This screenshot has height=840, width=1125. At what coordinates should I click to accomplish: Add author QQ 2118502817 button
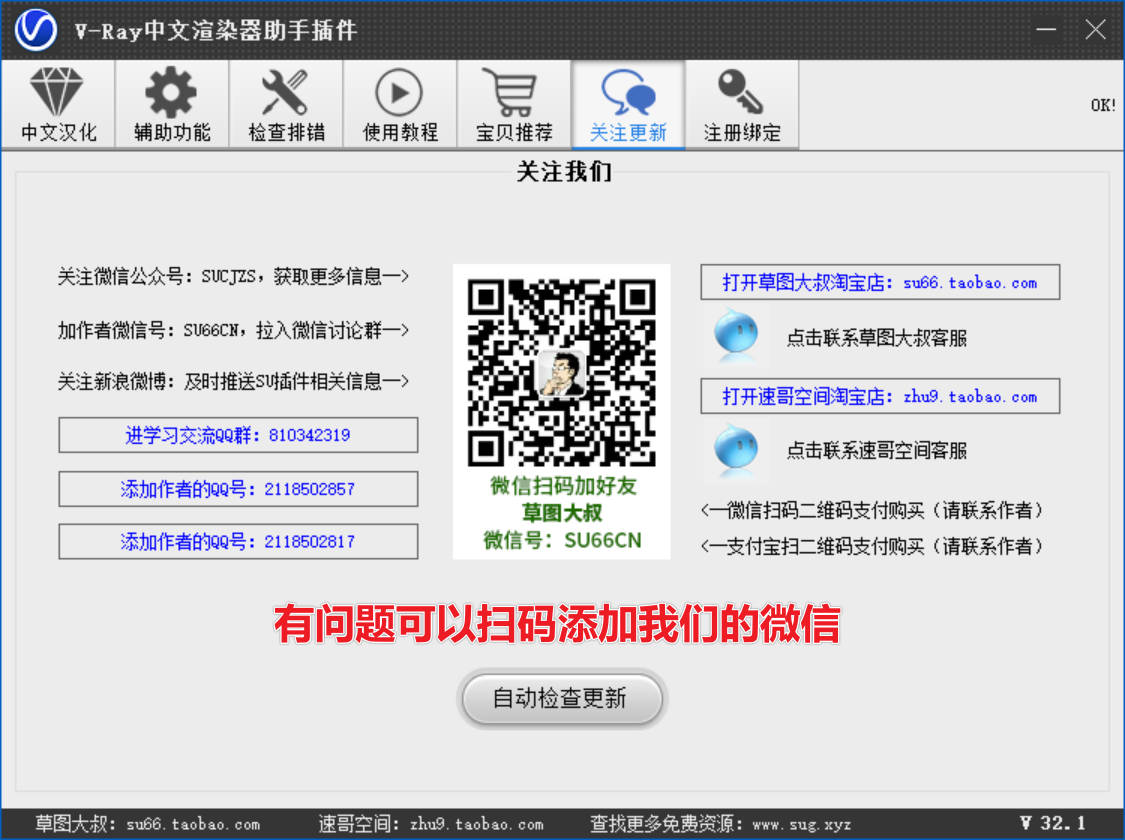pos(238,542)
